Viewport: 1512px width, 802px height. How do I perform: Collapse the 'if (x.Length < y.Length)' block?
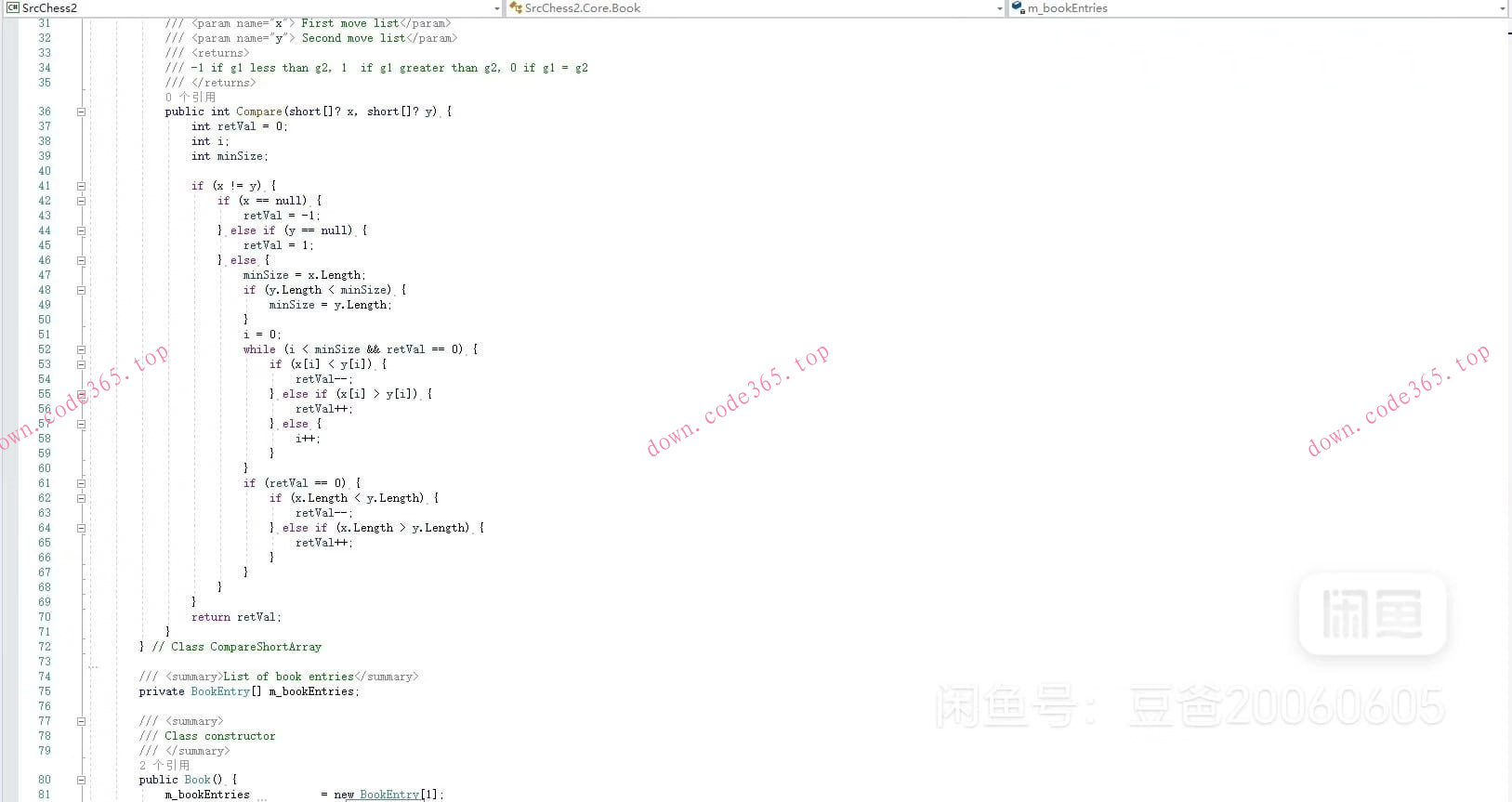tap(81, 498)
